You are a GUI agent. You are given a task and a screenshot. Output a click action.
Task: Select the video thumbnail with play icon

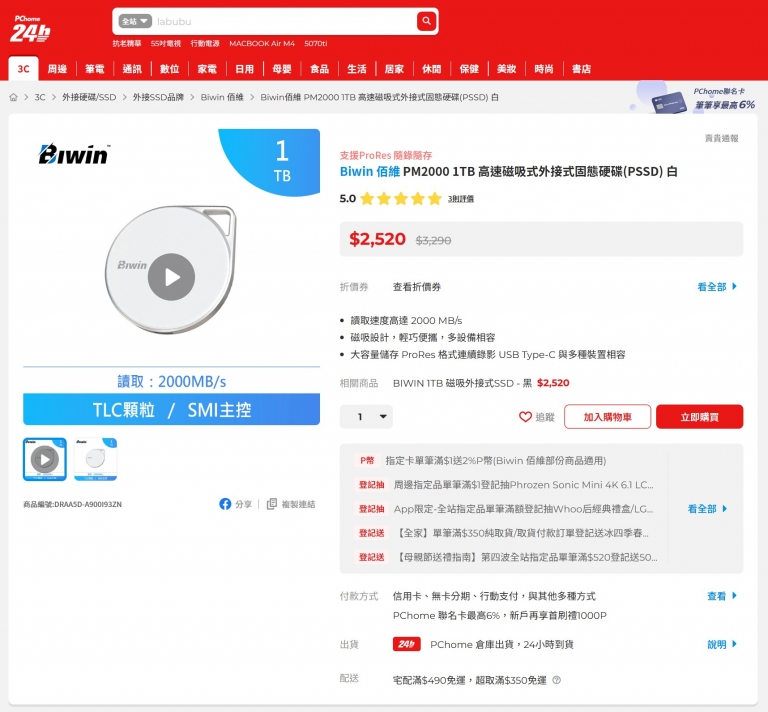[x=45, y=459]
